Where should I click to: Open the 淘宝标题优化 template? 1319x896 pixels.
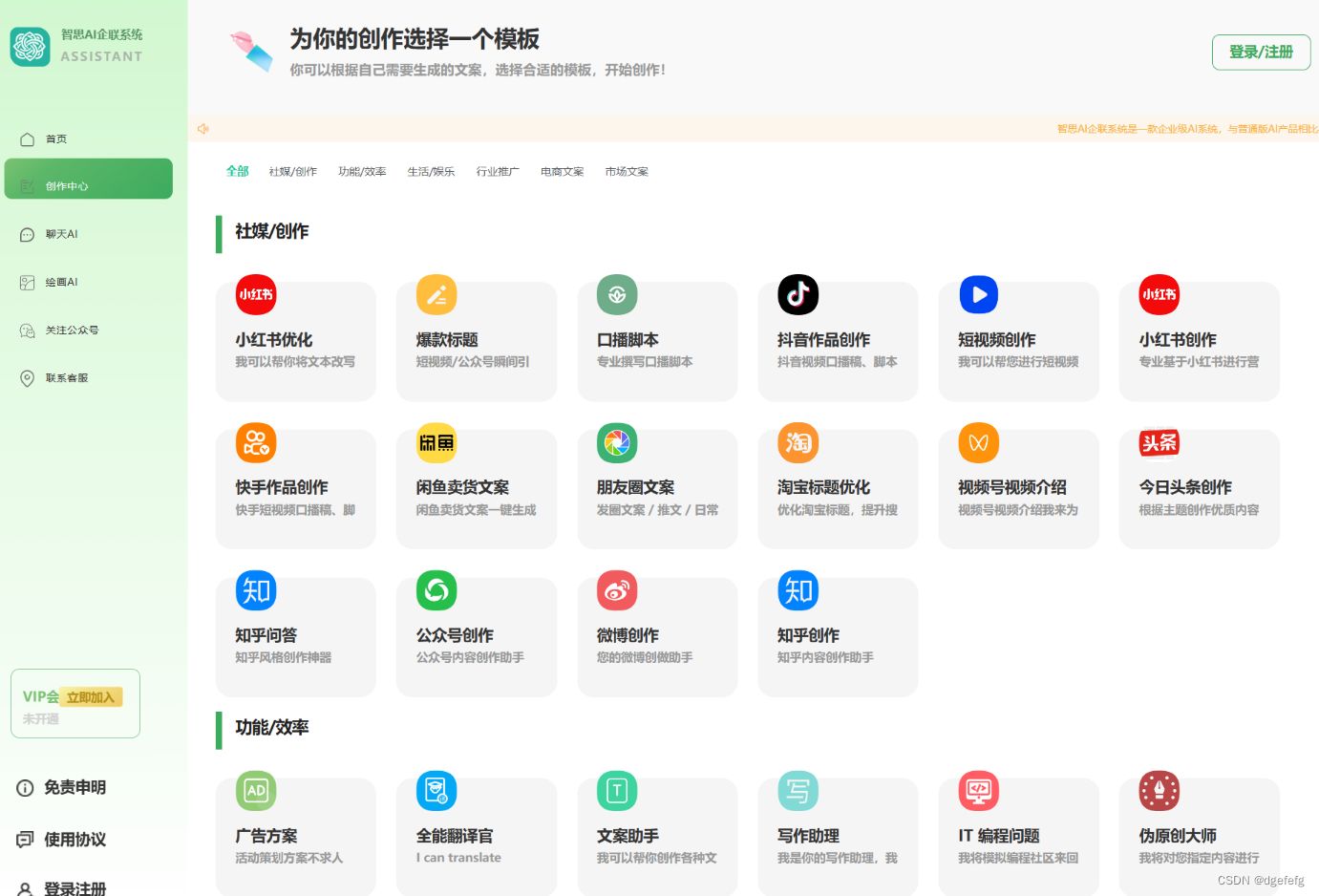click(798, 442)
